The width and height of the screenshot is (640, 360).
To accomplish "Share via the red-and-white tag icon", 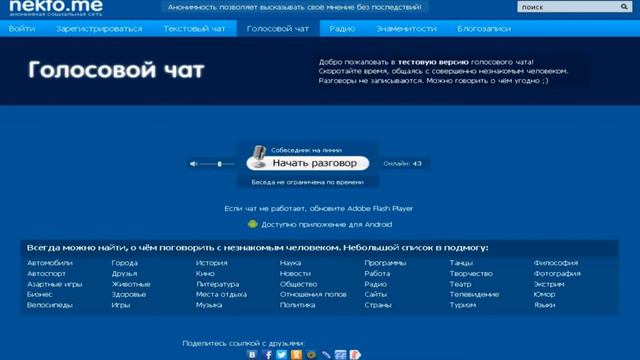I will tap(355, 354).
